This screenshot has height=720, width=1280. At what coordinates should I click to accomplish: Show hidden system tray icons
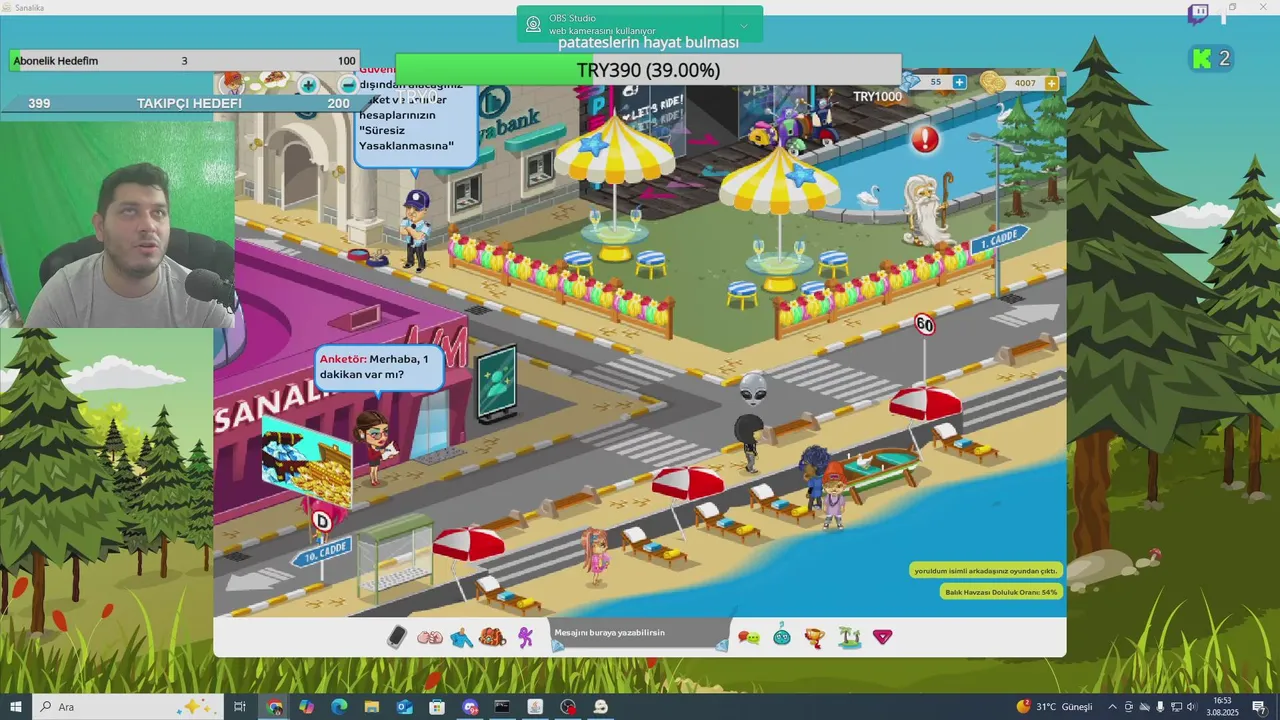coord(1112,707)
